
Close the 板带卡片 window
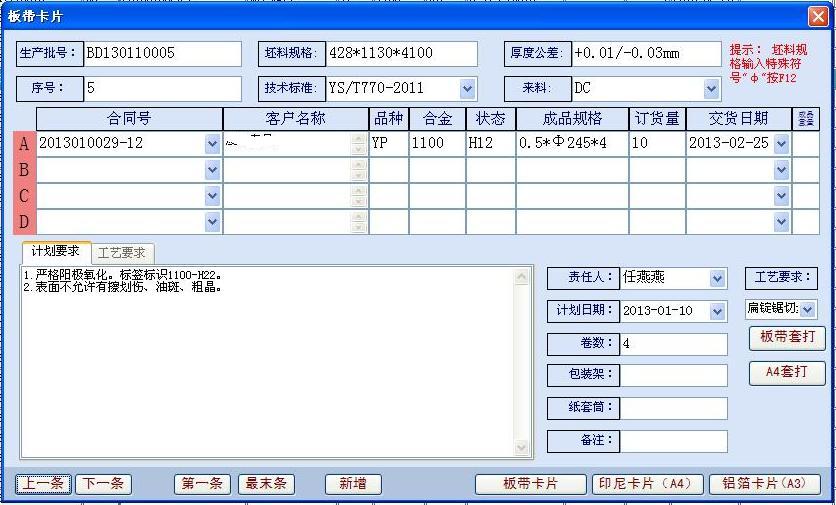pos(817,16)
